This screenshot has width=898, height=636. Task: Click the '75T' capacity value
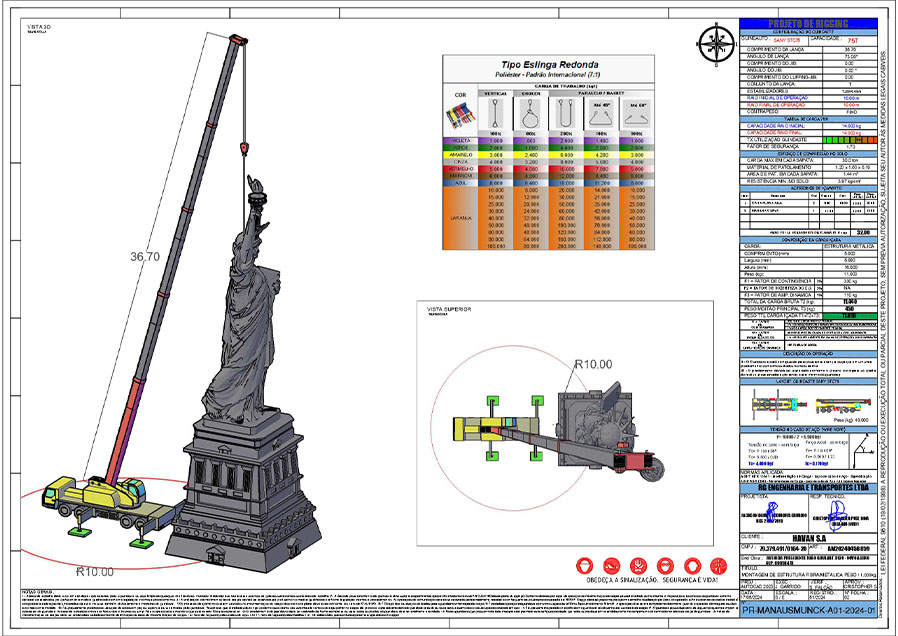point(853,41)
